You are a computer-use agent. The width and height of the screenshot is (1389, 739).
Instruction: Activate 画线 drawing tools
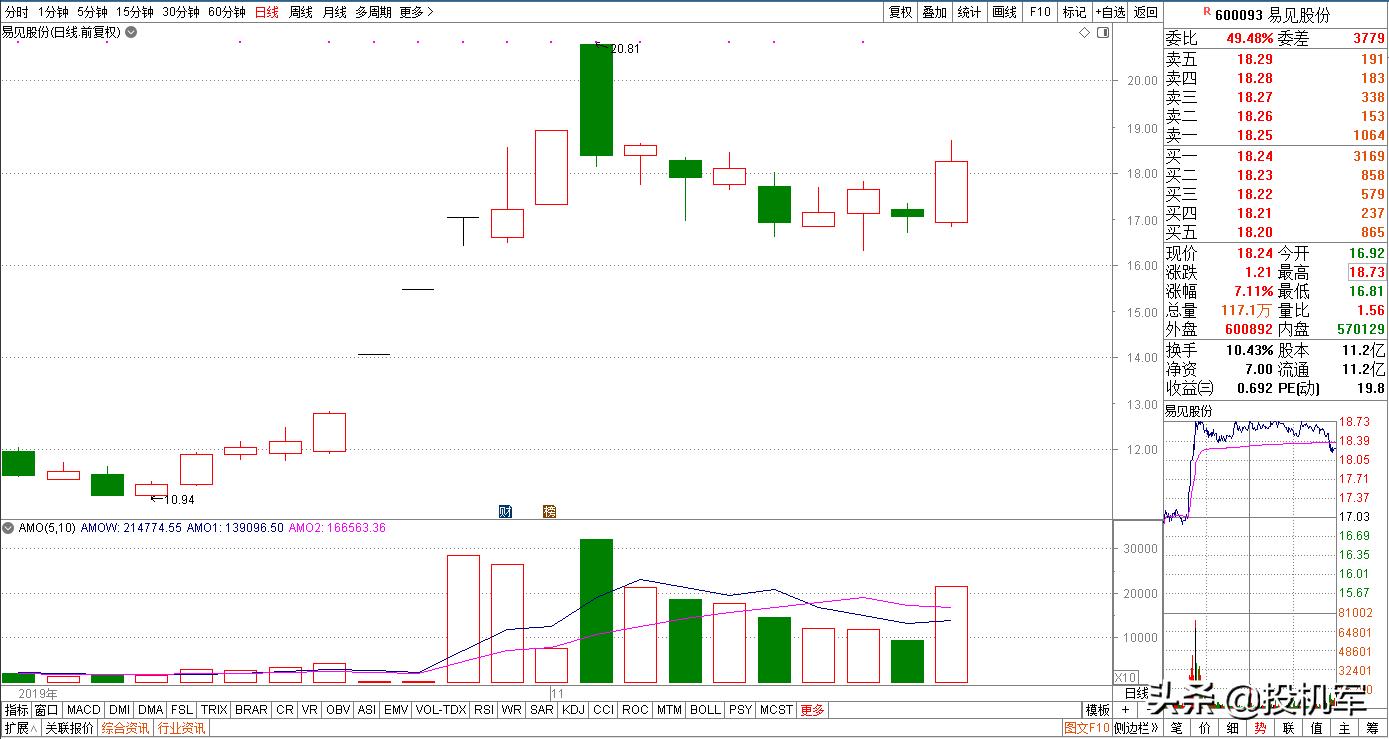click(1004, 12)
